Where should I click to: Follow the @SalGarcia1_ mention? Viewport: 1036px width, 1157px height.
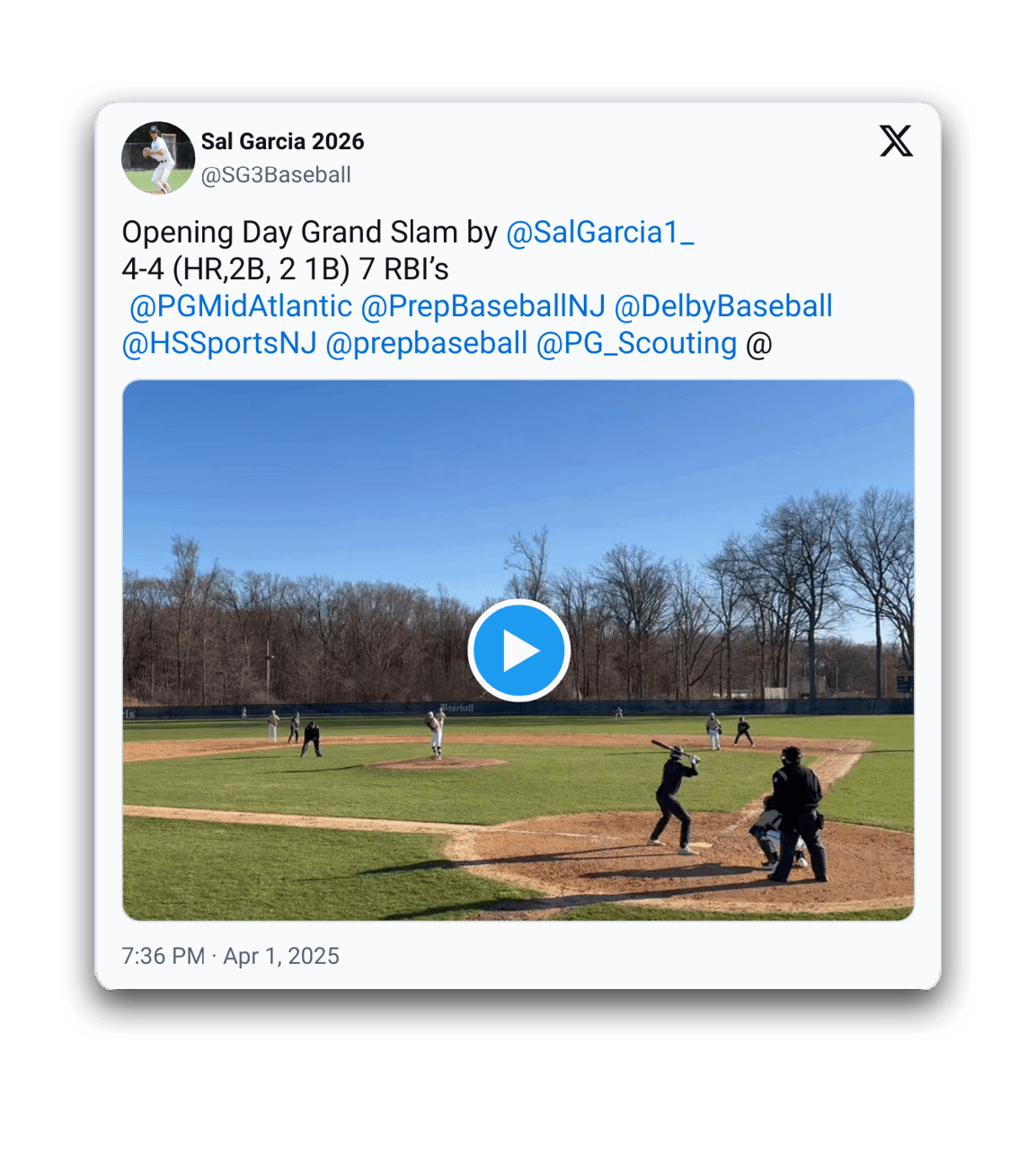coord(599,233)
